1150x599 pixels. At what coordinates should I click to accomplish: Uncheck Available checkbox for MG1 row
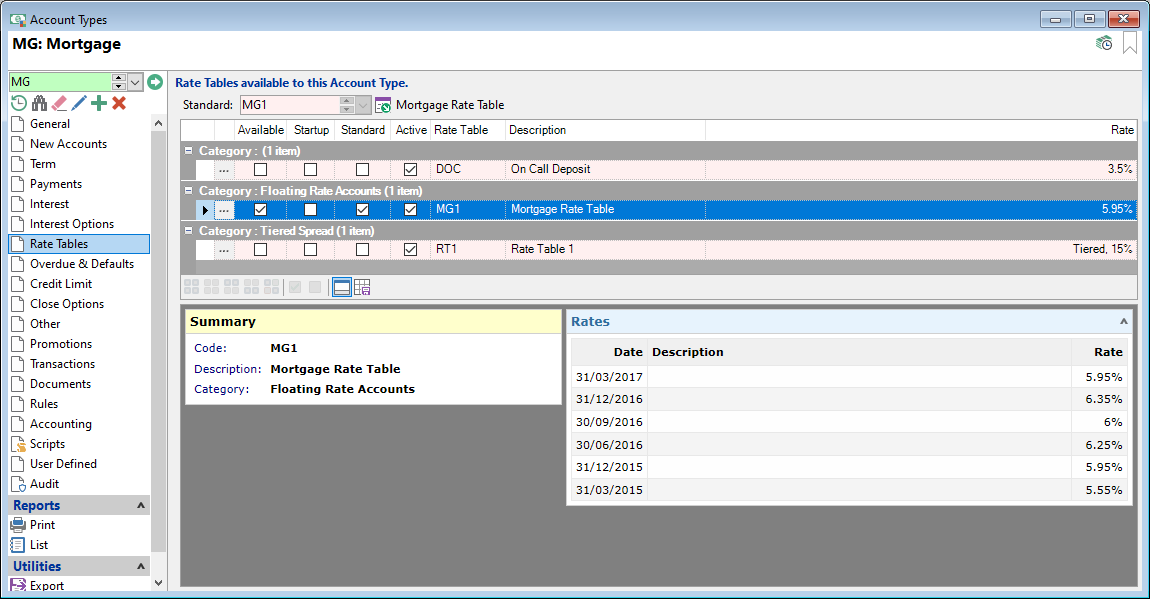(260, 210)
